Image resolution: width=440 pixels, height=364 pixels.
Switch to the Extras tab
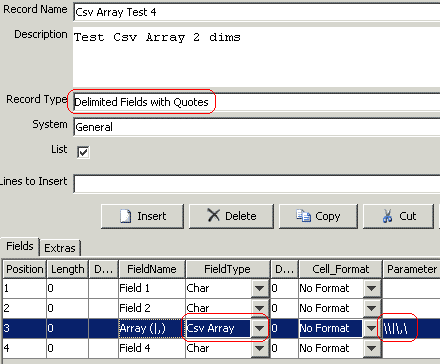60,248
